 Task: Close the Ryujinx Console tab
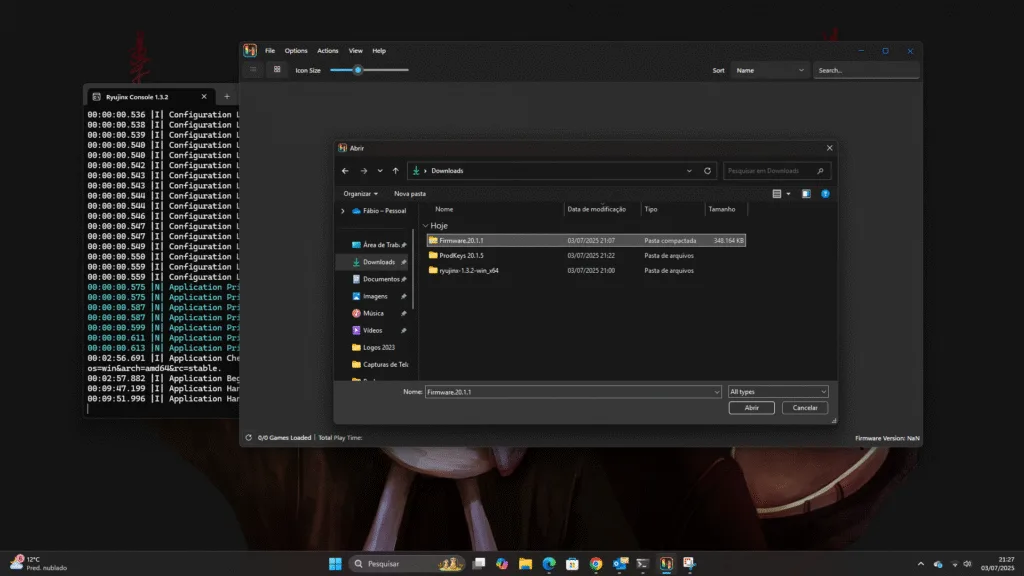pos(204,97)
